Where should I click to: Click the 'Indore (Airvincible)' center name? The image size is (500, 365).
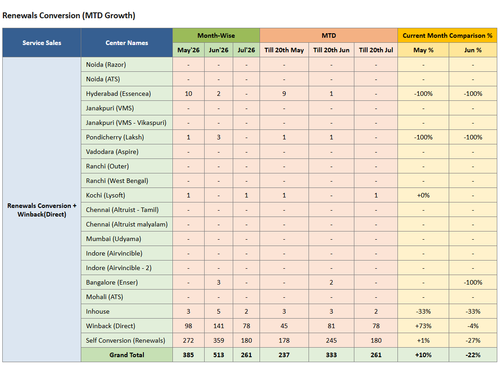click(114, 253)
